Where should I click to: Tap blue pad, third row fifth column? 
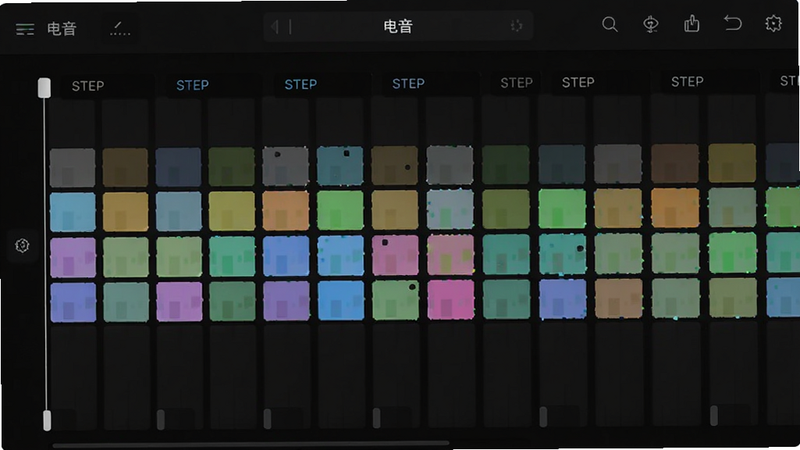pos(286,256)
